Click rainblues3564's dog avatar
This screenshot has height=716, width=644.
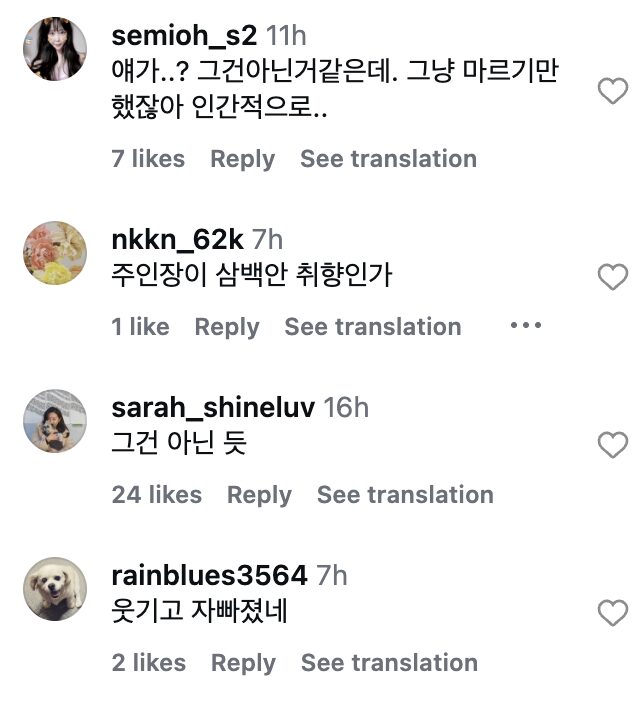coord(55,589)
